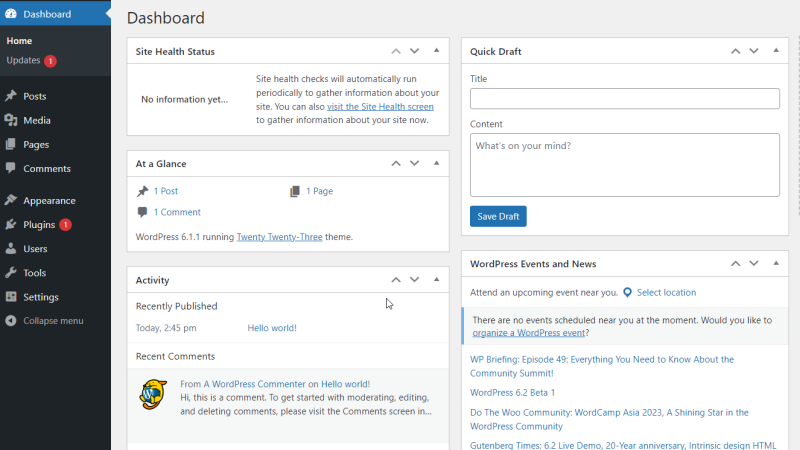The image size is (800, 450).
Task: Toggle the Quick Draft panel collapse triangle
Action: pyautogui.click(x=776, y=51)
